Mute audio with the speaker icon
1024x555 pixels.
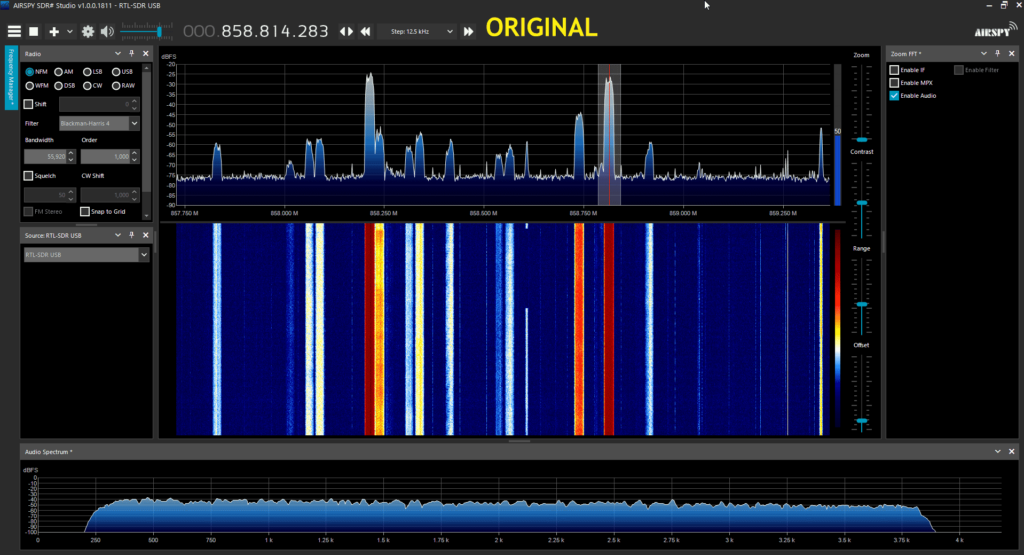[107, 31]
